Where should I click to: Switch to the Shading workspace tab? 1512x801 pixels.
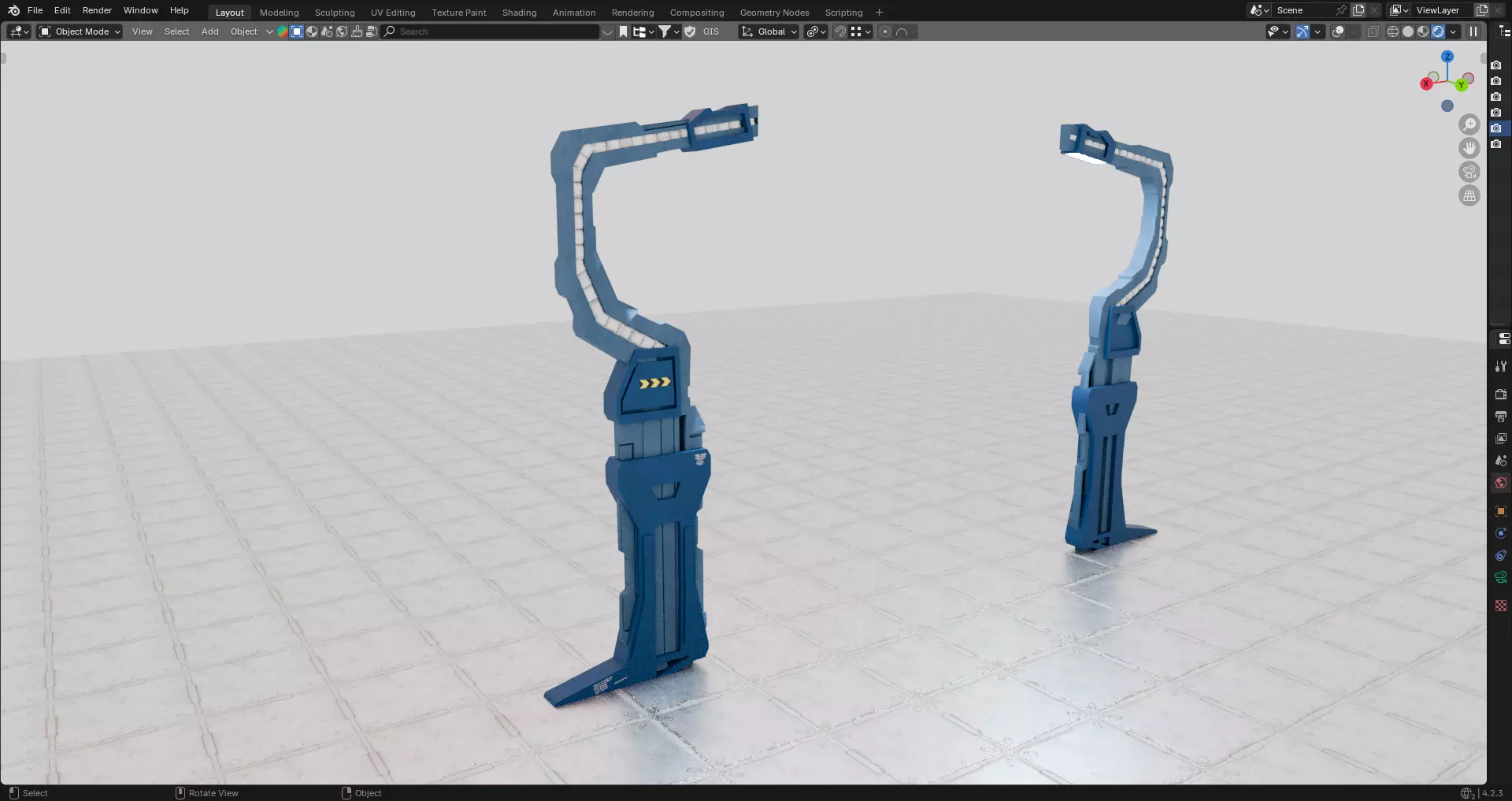(x=519, y=13)
